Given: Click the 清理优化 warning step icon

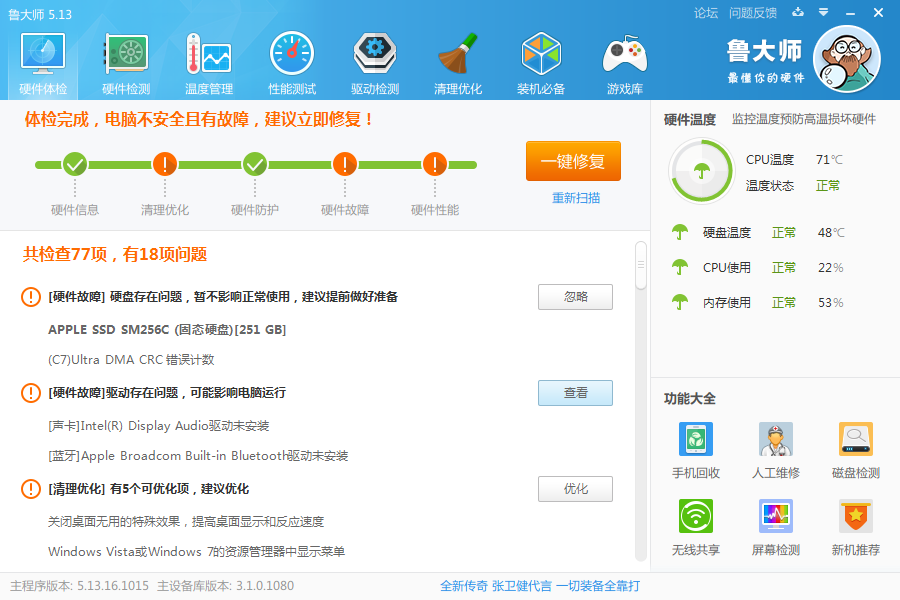Looking at the screenshot, I should coord(165,165).
